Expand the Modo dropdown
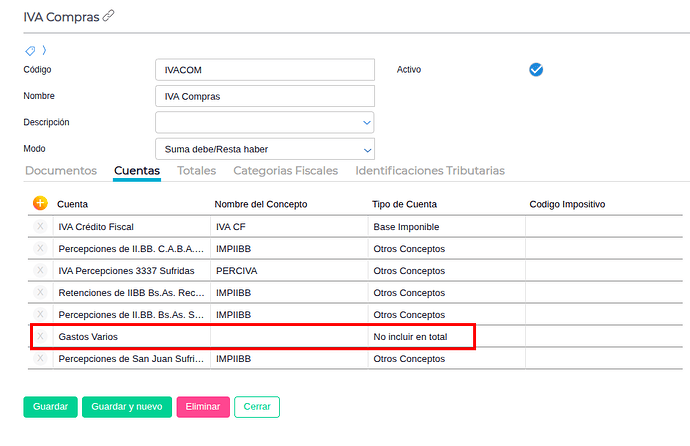The image size is (690, 446). [264, 149]
